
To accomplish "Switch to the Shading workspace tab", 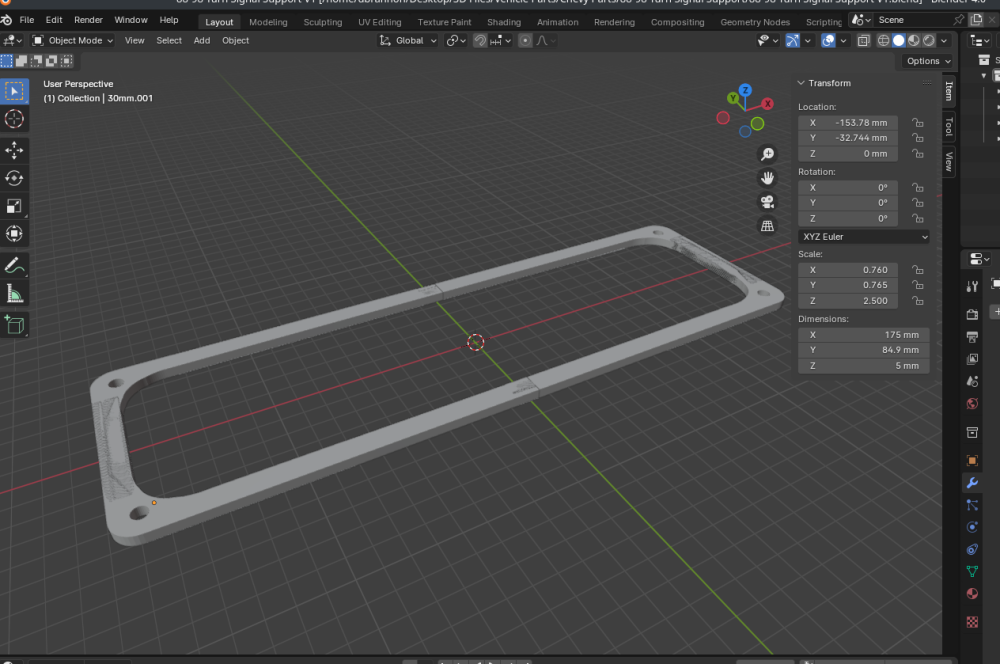I will [x=504, y=22].
